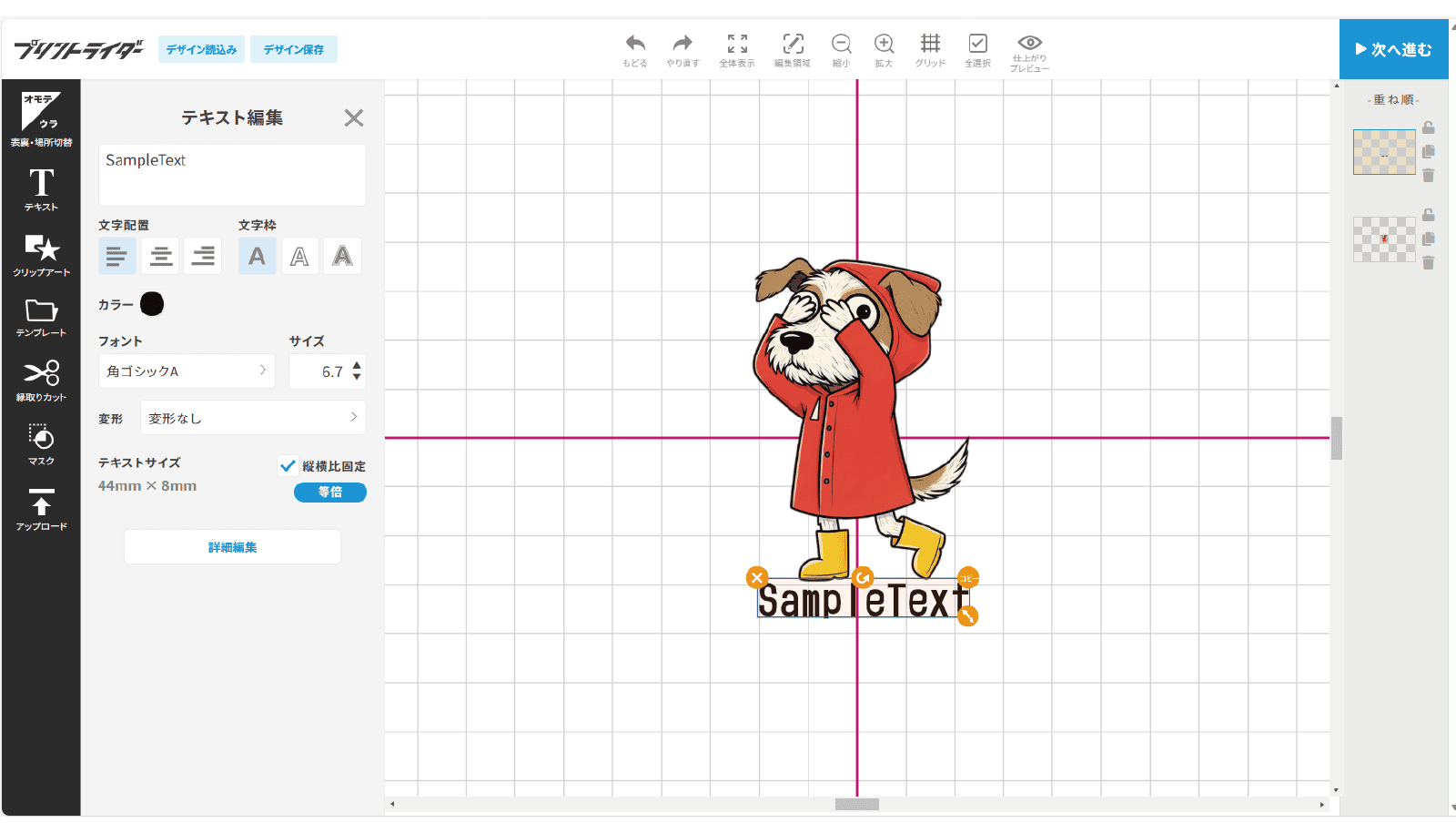Open the Template folder tool

point(41,318)
